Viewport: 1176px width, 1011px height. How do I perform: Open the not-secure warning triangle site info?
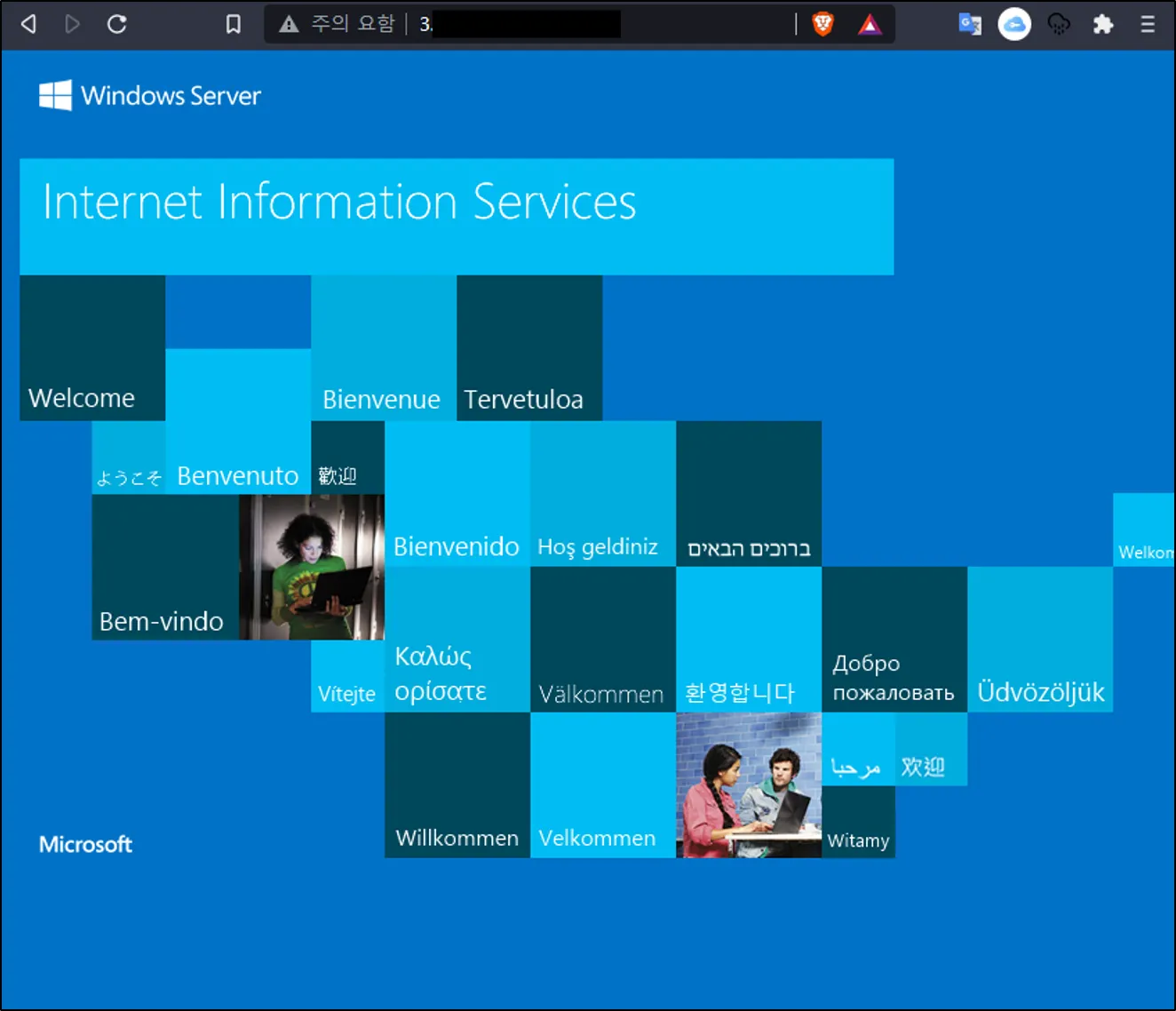(x=289, y=24)
